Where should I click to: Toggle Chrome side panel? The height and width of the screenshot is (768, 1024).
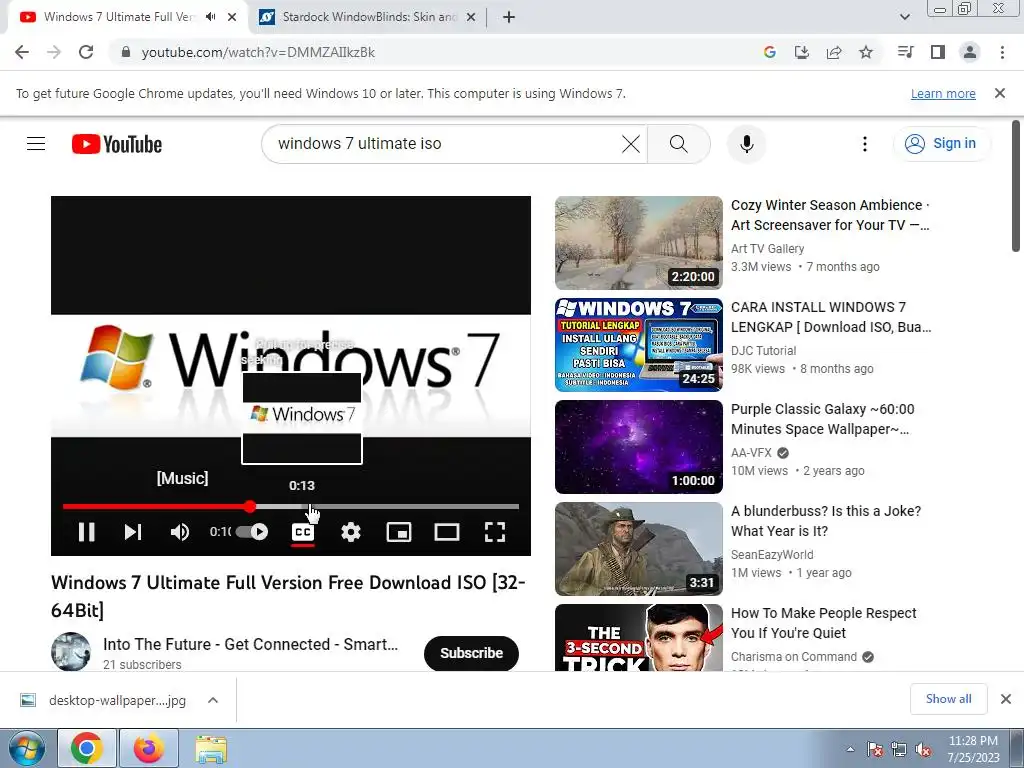[938, 52]
